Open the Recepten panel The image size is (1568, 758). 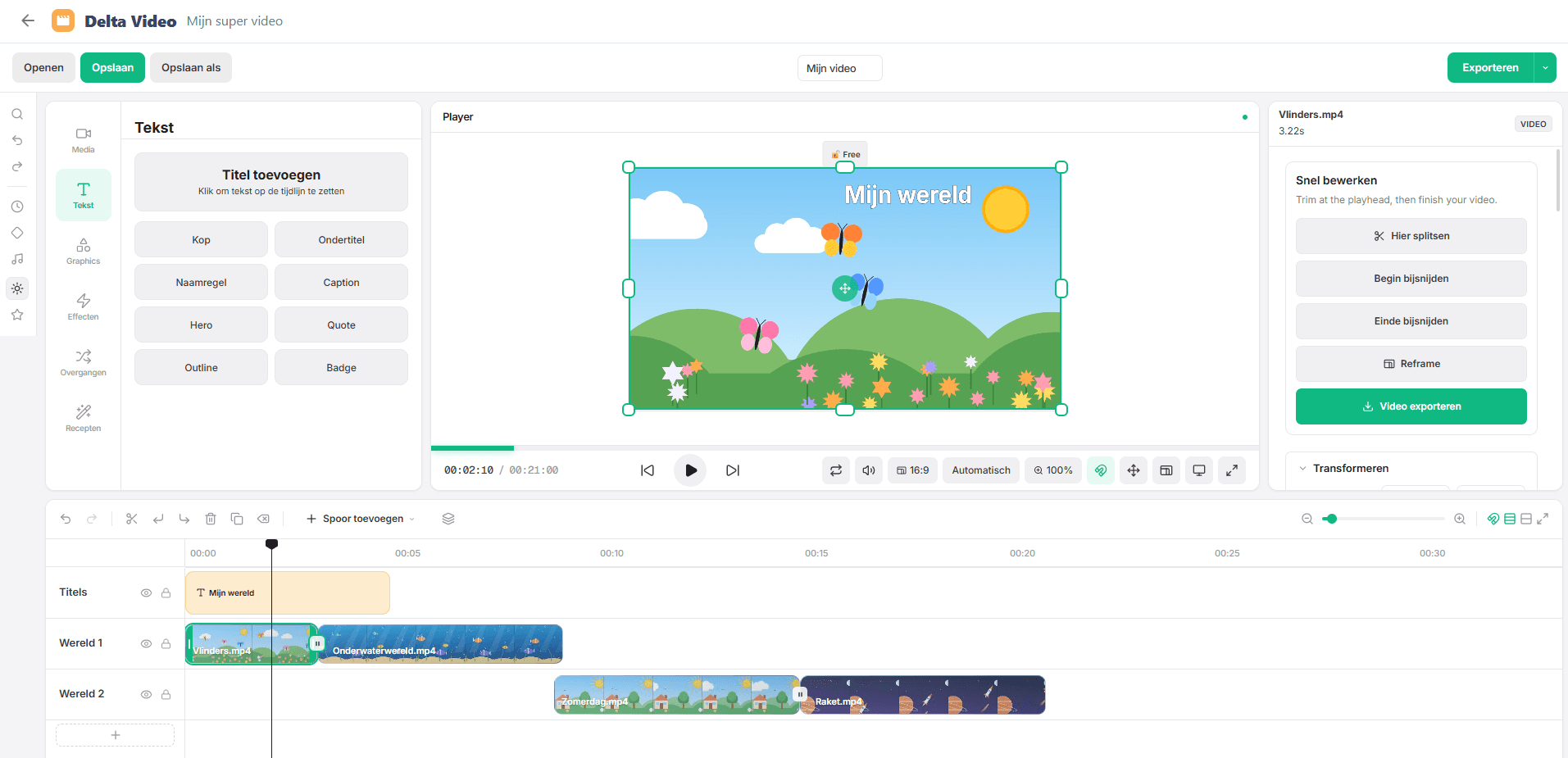[83, 419]
